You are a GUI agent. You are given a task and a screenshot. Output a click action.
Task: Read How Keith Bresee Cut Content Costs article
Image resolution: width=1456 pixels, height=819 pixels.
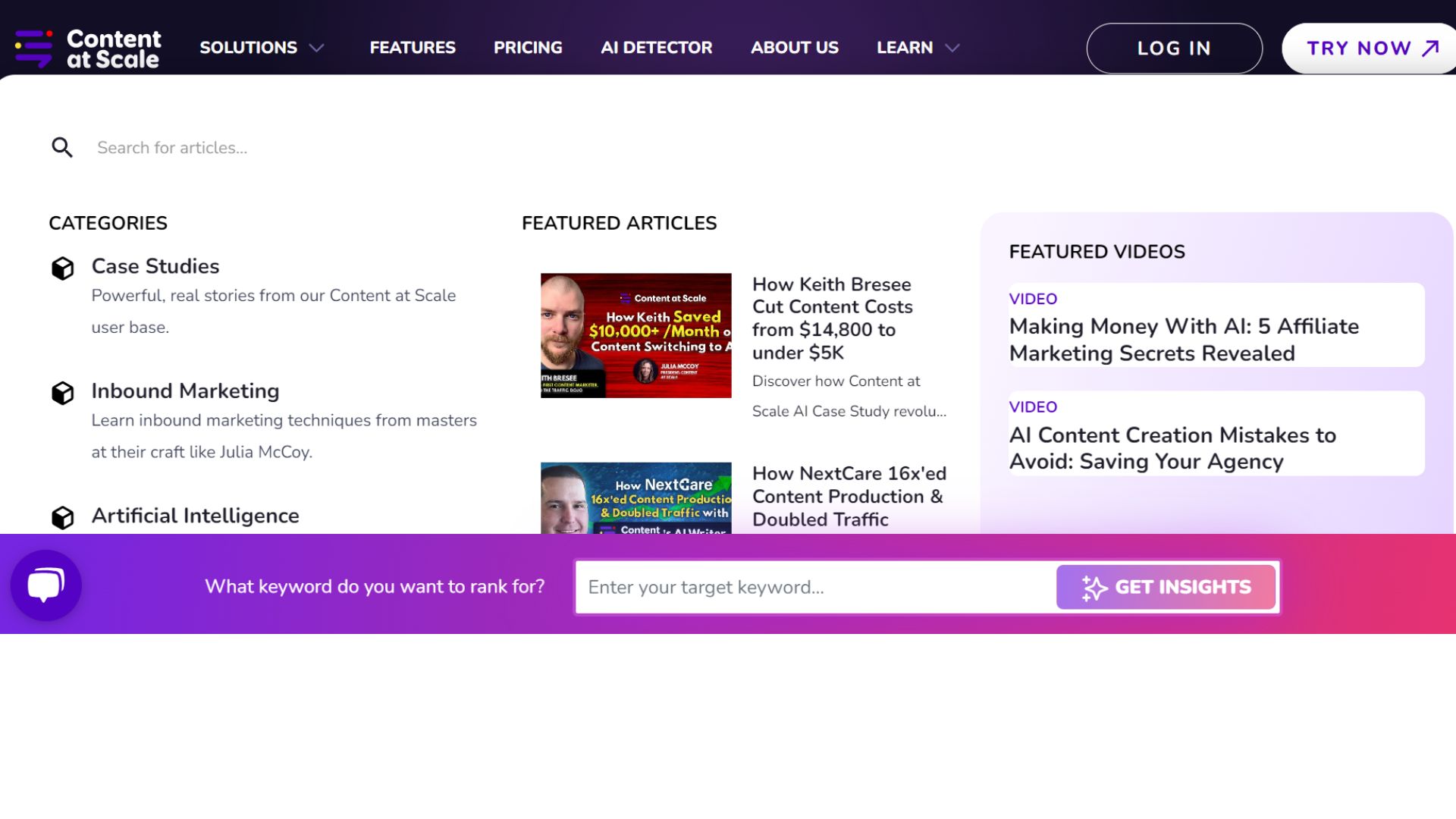[x=832, y=318]
